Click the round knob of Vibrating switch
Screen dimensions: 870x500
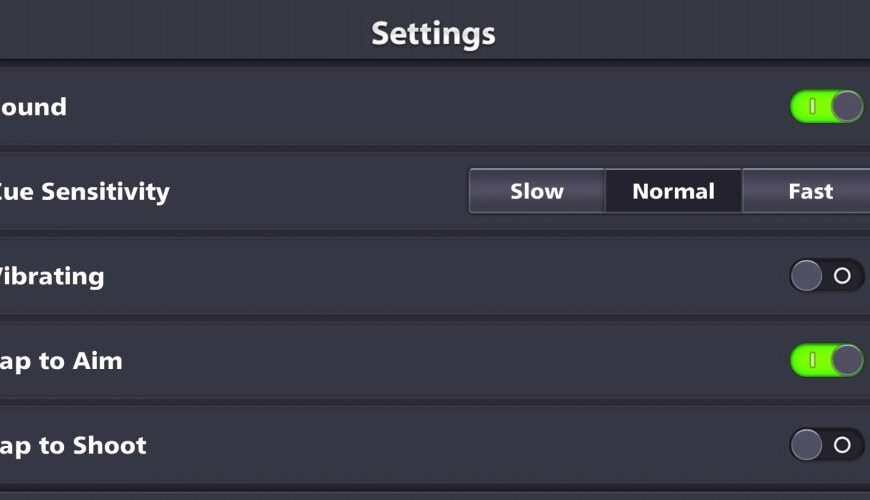806,275
